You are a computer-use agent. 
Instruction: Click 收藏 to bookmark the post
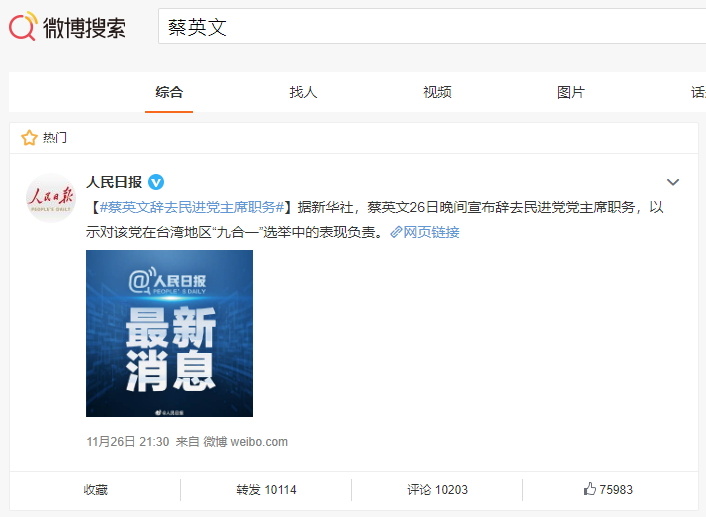coord(95,490)
